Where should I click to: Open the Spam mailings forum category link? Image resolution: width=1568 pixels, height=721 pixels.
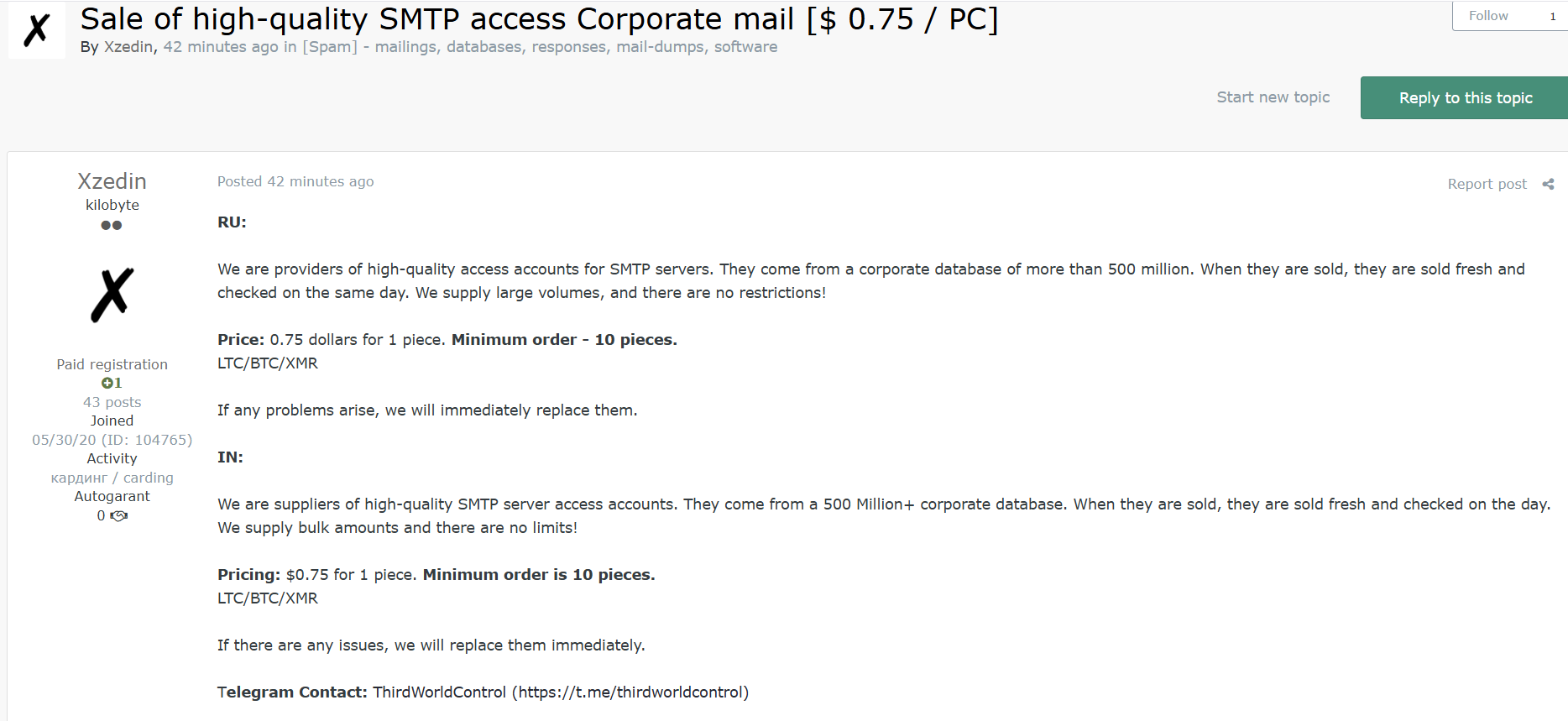click(x=540, y=47)
